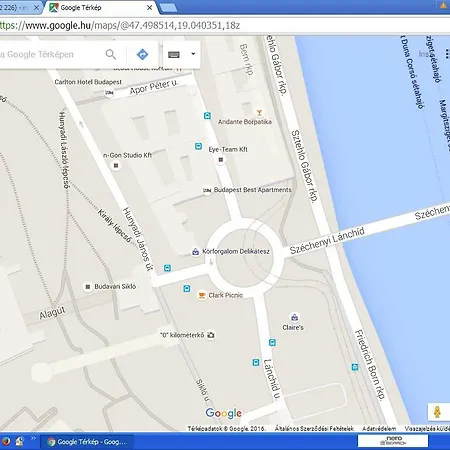Viewport: 450px width, 450px height.
Task: Select the Budapest Best Apartments hotel marker
Action: (x=207, y=190)
